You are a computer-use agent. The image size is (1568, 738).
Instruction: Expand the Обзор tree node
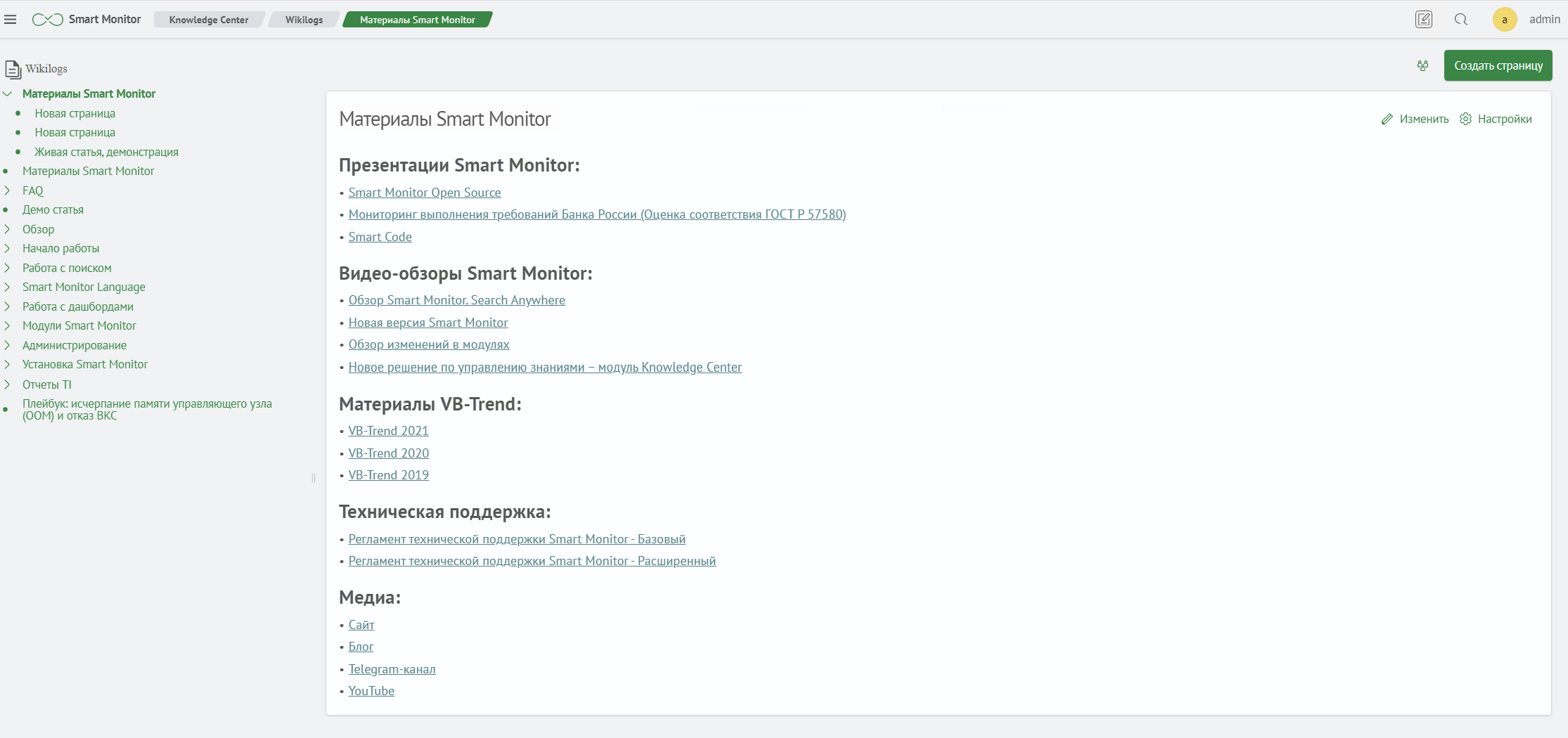point(7,229)
